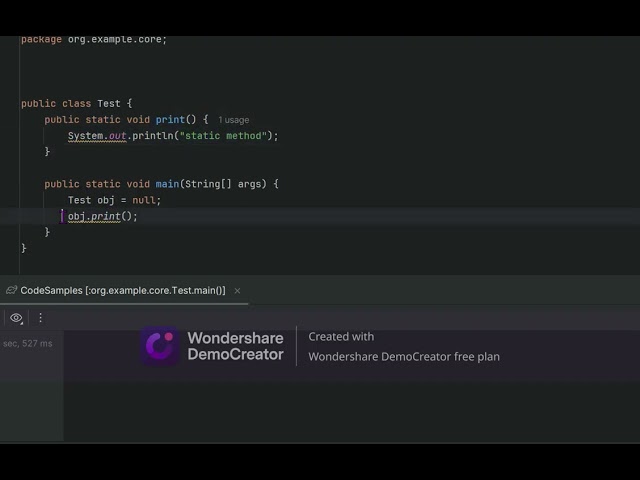Click on 'package' keyword in first line

41,40
